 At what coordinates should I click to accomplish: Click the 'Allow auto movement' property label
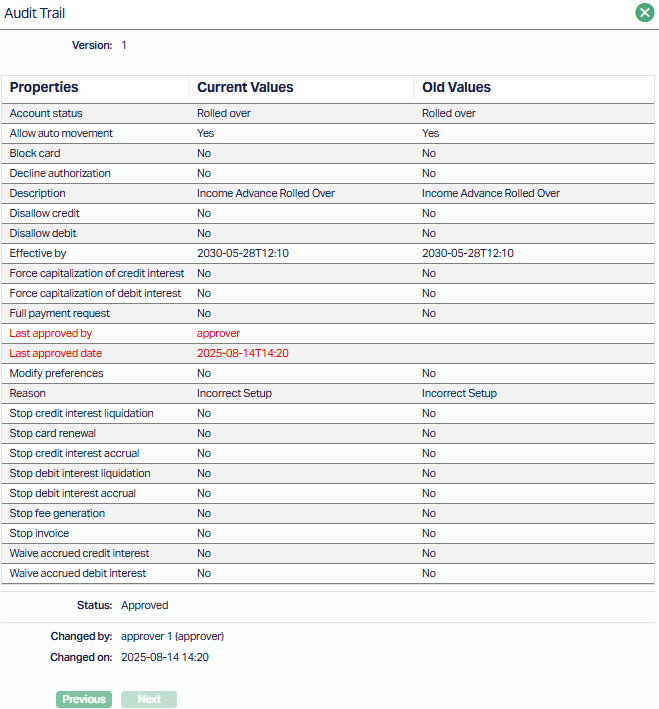pyautogui.click(x=61, y=133)
